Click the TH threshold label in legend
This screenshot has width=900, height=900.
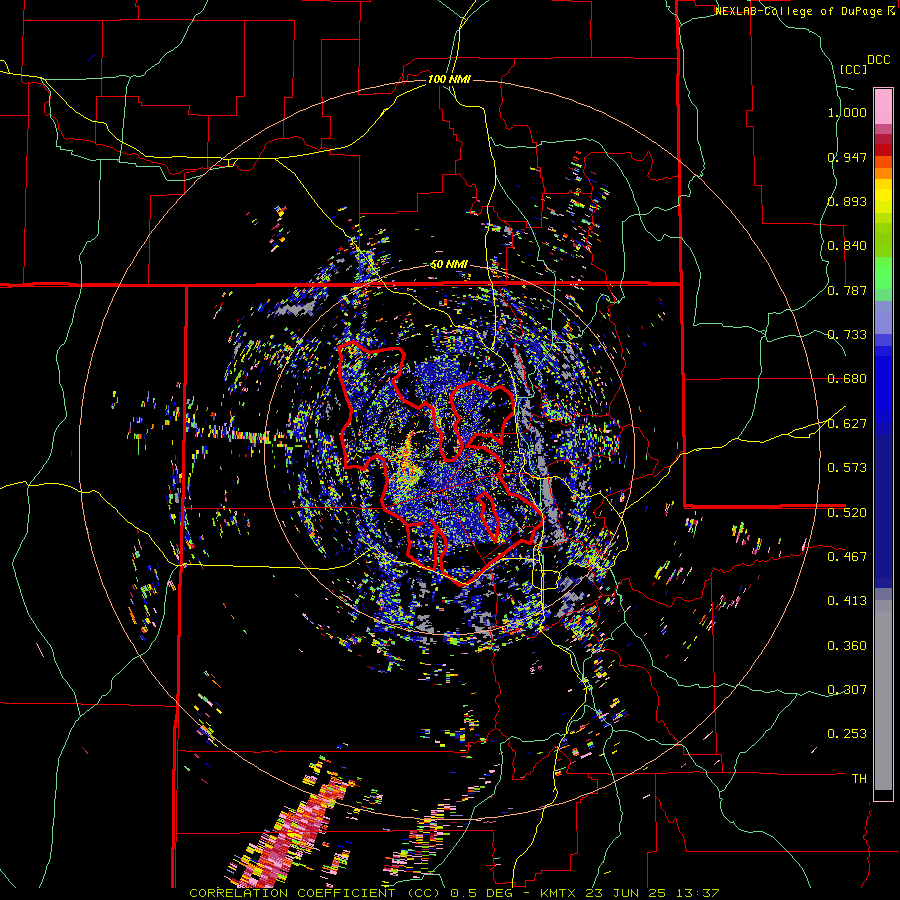click(x=859, y=779)
